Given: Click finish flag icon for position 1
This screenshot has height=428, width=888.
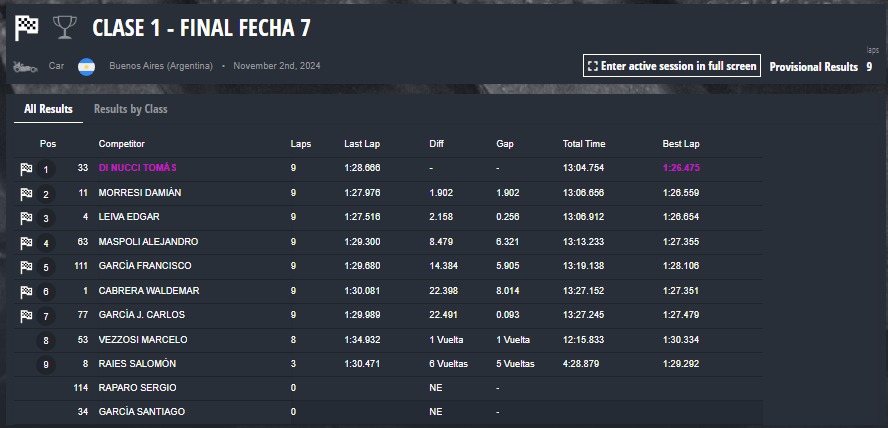Looking at the screenshot, I should point(26,169).
